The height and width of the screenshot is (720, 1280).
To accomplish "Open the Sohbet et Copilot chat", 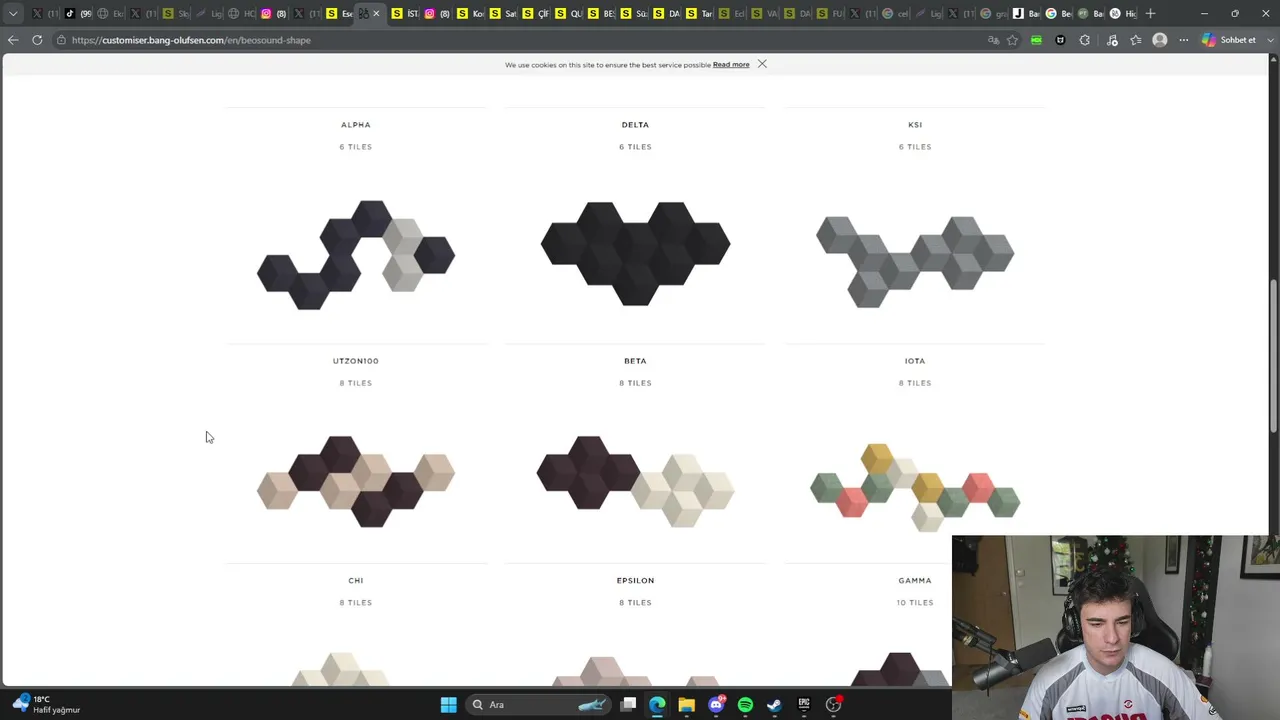I will (x=1229, y=40).
